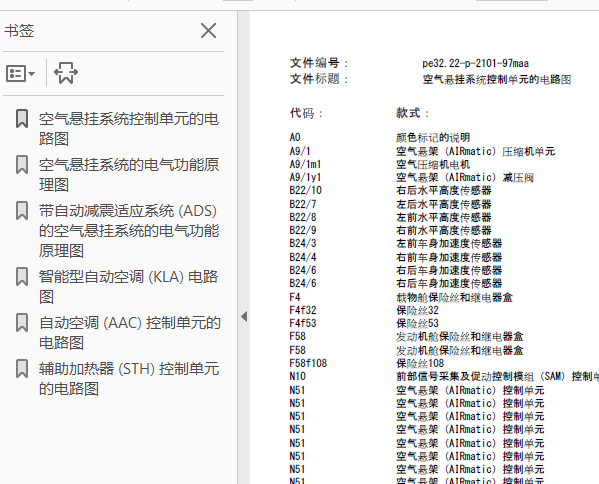
Task: Click the 文件标题 label
Action: (319, 79)
